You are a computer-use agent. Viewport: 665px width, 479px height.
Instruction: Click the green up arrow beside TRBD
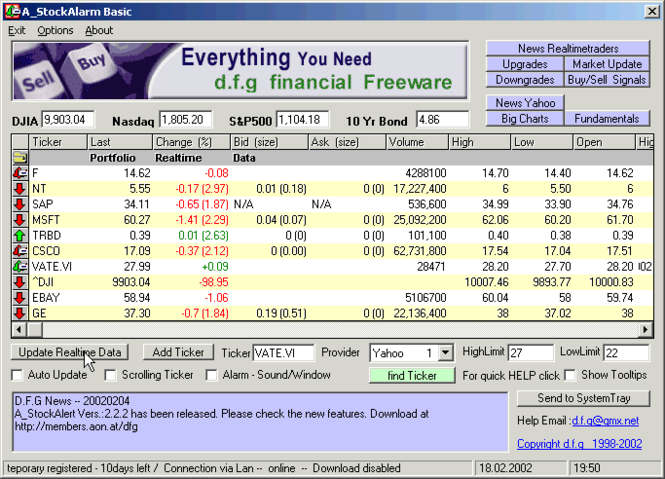[20, 235]
